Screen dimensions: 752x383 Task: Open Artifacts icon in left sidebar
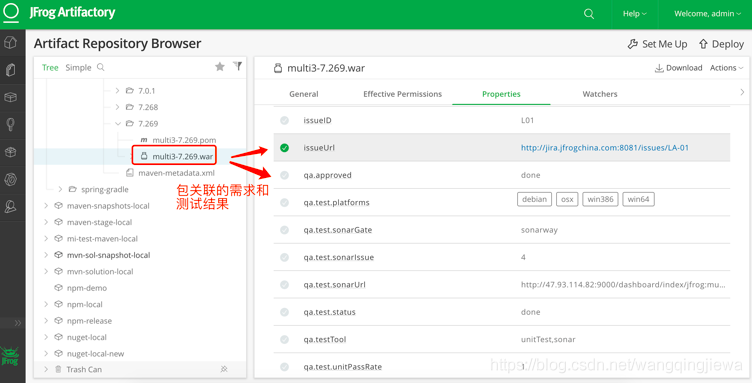tap(10, 70)
